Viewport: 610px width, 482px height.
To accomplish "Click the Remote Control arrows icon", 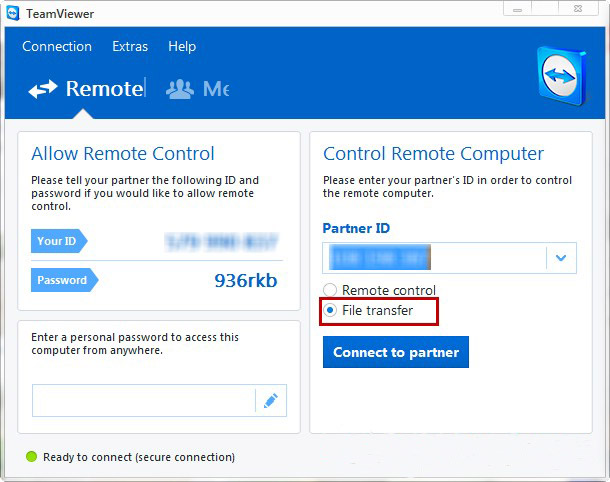I will 43,89.
